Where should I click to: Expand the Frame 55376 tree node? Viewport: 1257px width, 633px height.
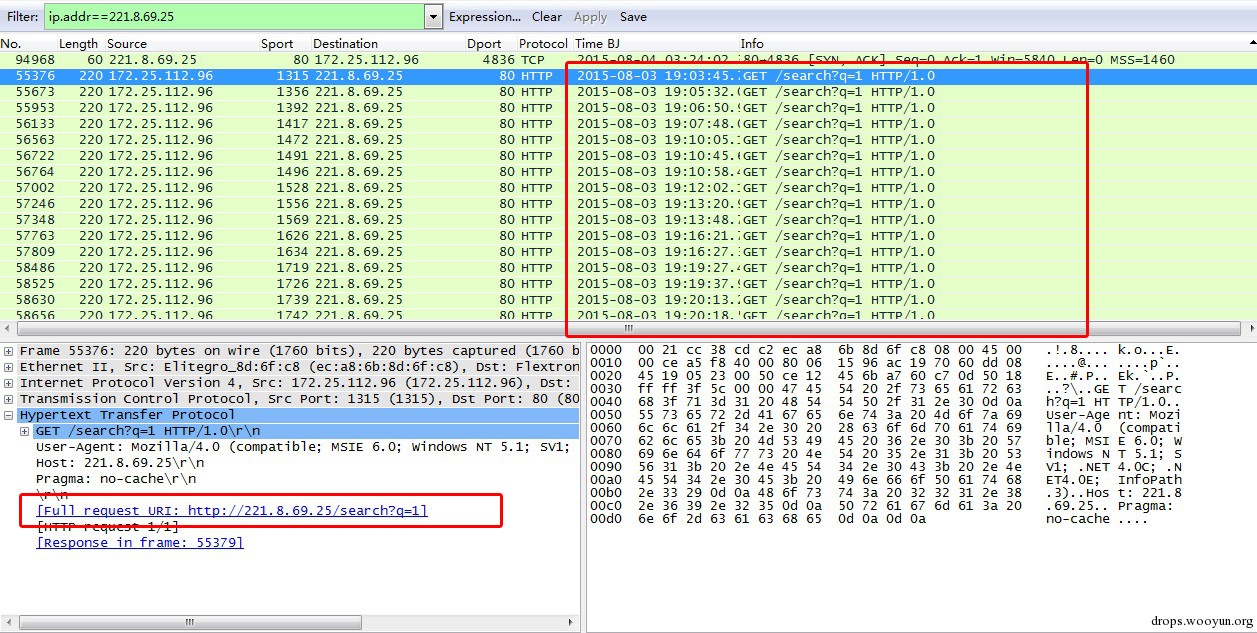[9, 351]
